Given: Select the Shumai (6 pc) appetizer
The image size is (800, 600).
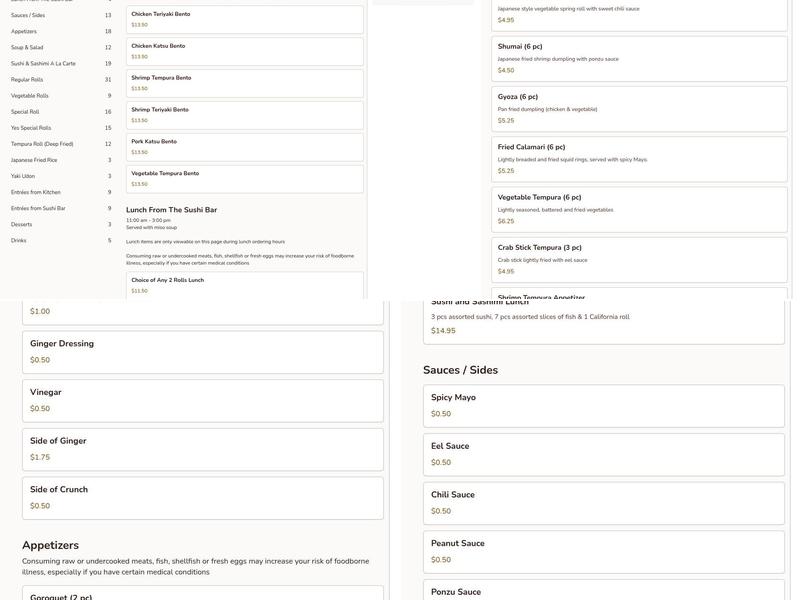Looking at the screenshot, I should coord(639,58).
